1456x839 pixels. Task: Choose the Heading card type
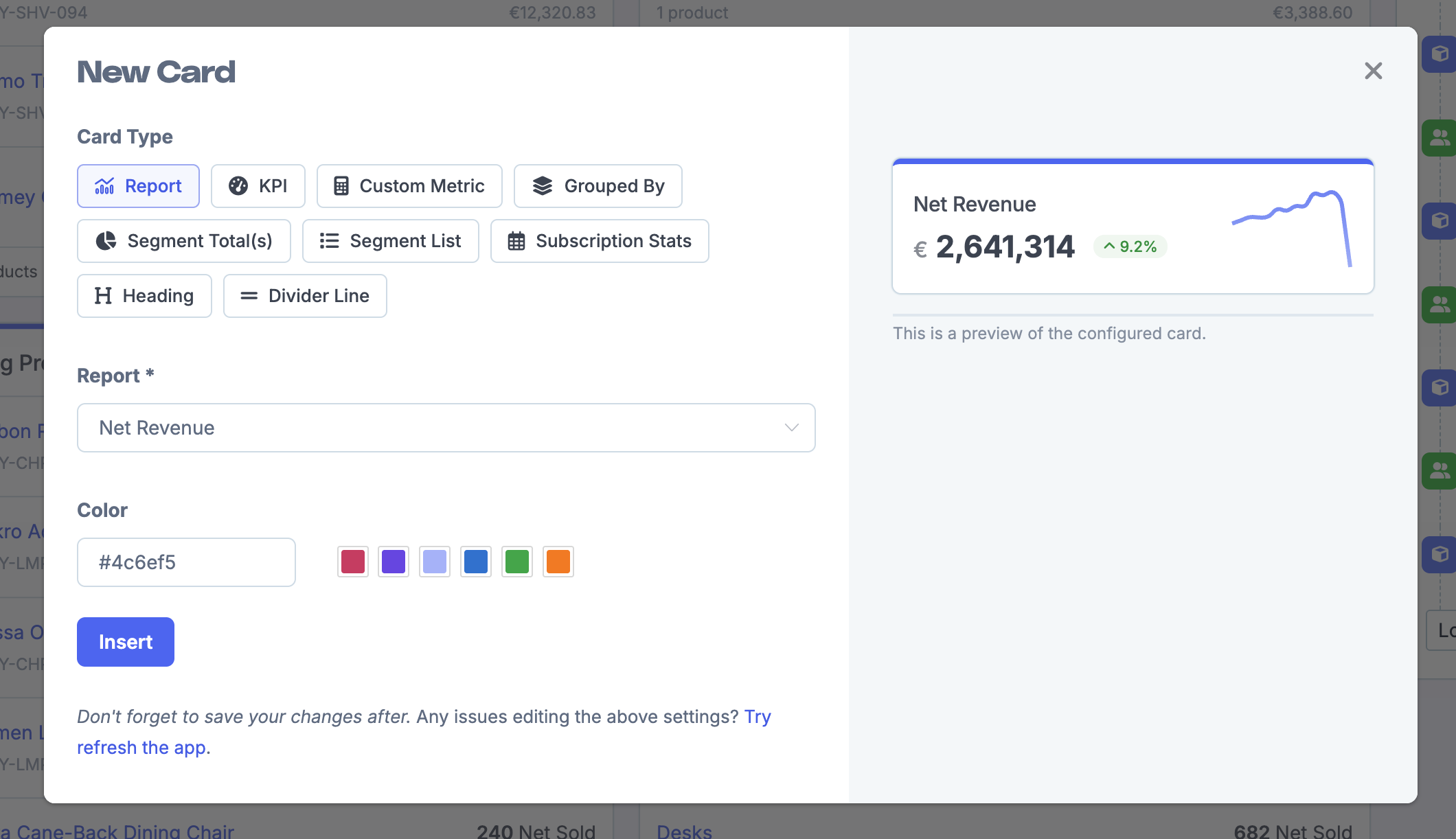coord(144,296)
